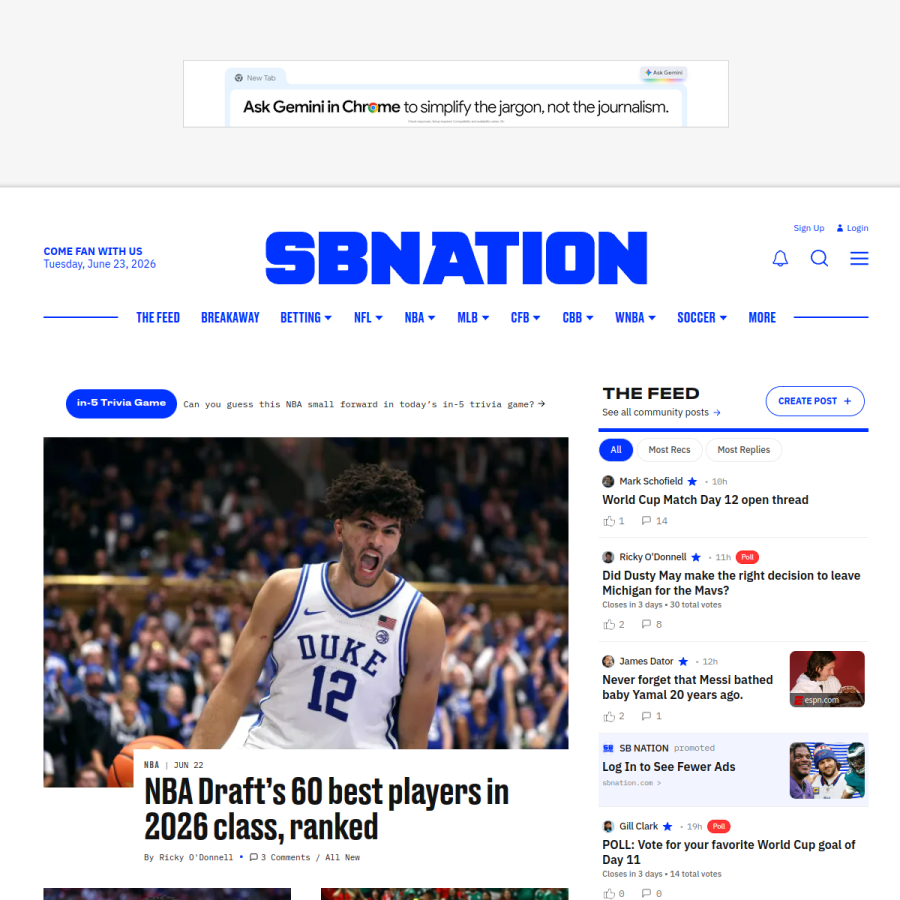The width and height of the screenshot is (900, 900).
Task: Click Mark Schofield's avatar
Action: (608, 482)
